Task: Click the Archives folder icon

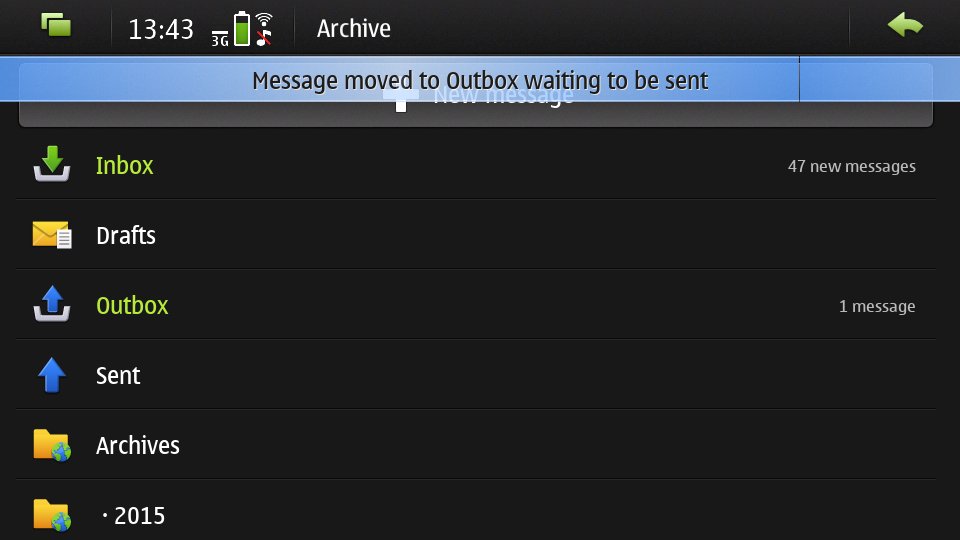Action: click(x=52, y=445)
